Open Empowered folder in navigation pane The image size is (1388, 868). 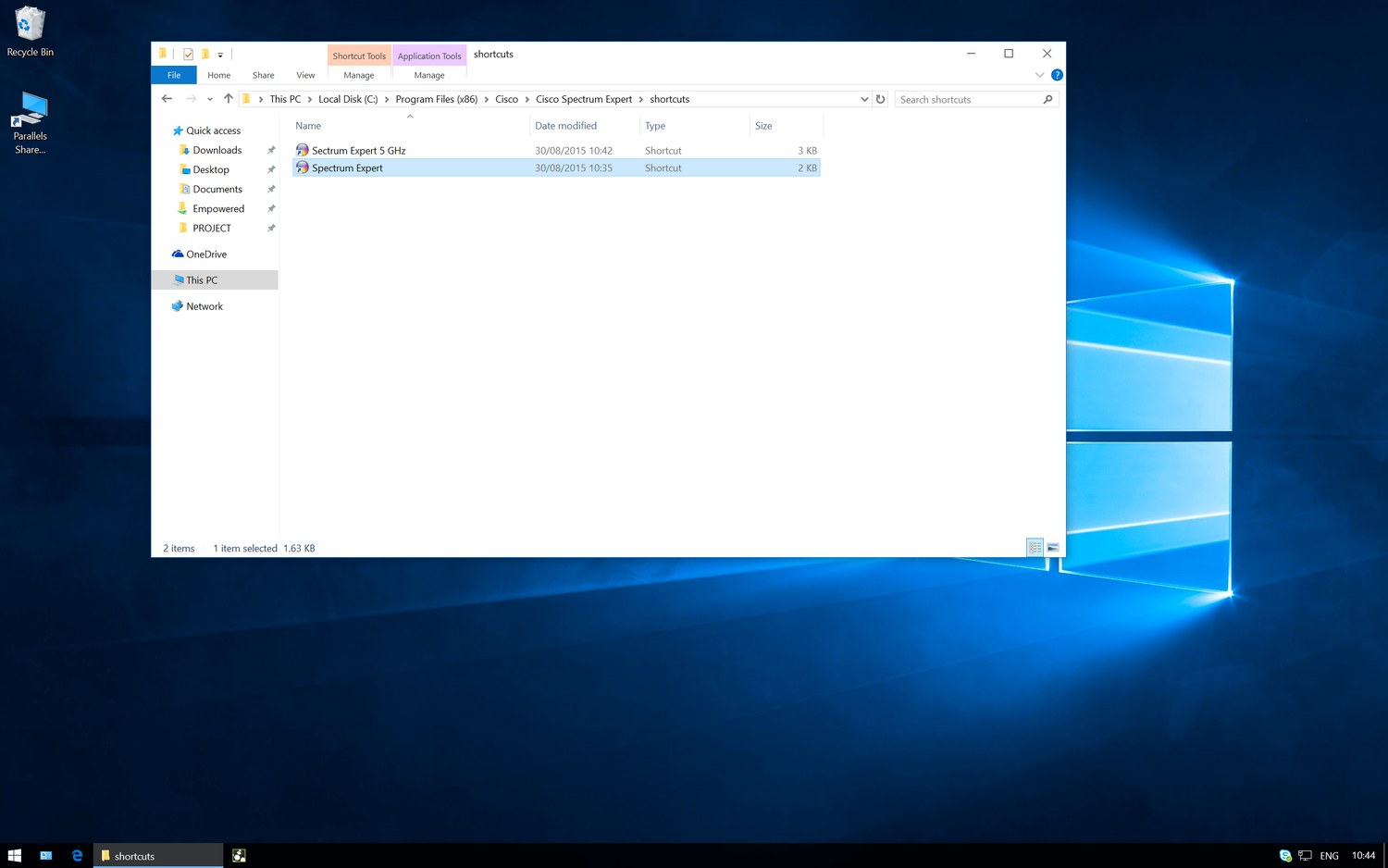coord(218,208)
